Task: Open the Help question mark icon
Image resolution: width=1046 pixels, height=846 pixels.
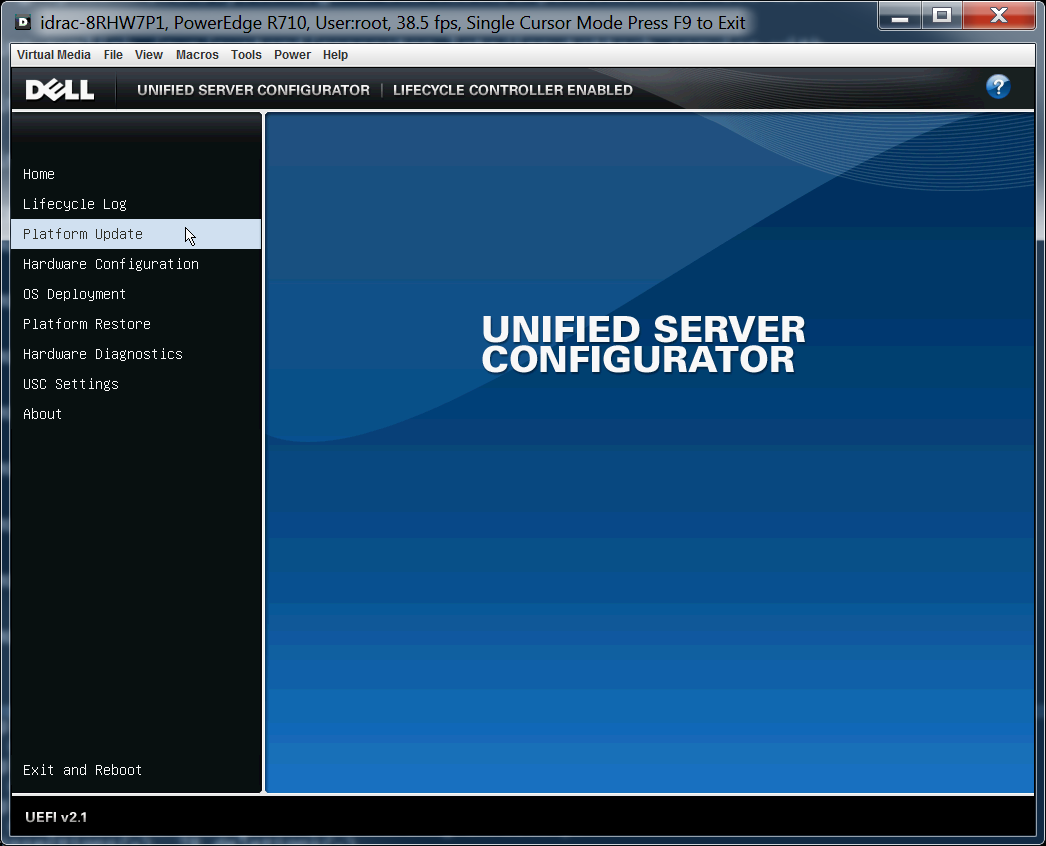Action: 998,87
